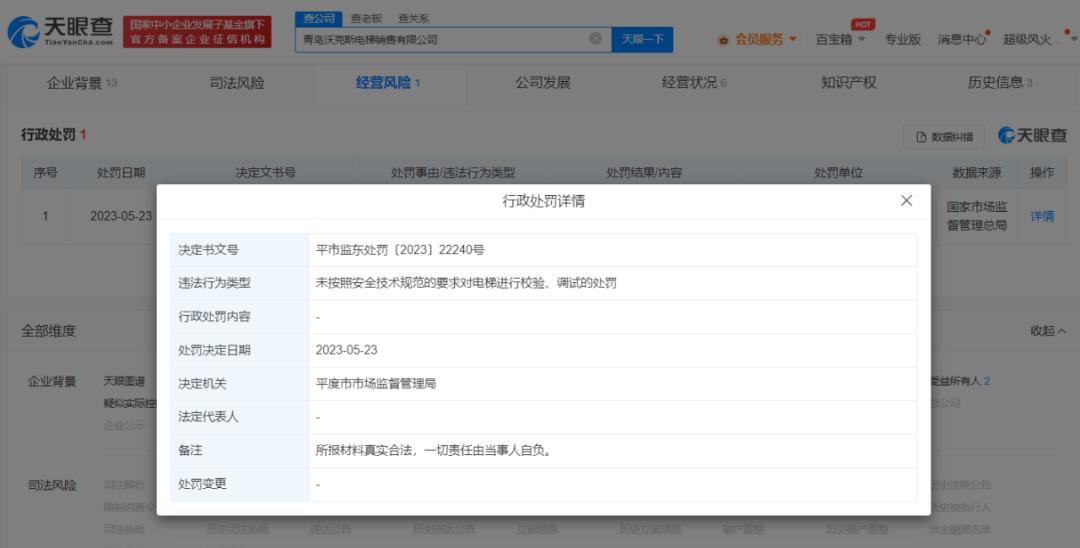This screenshot has width=1080, height=548.
Task: Open the 消息中心 link
Action: [x=962, y=39]
